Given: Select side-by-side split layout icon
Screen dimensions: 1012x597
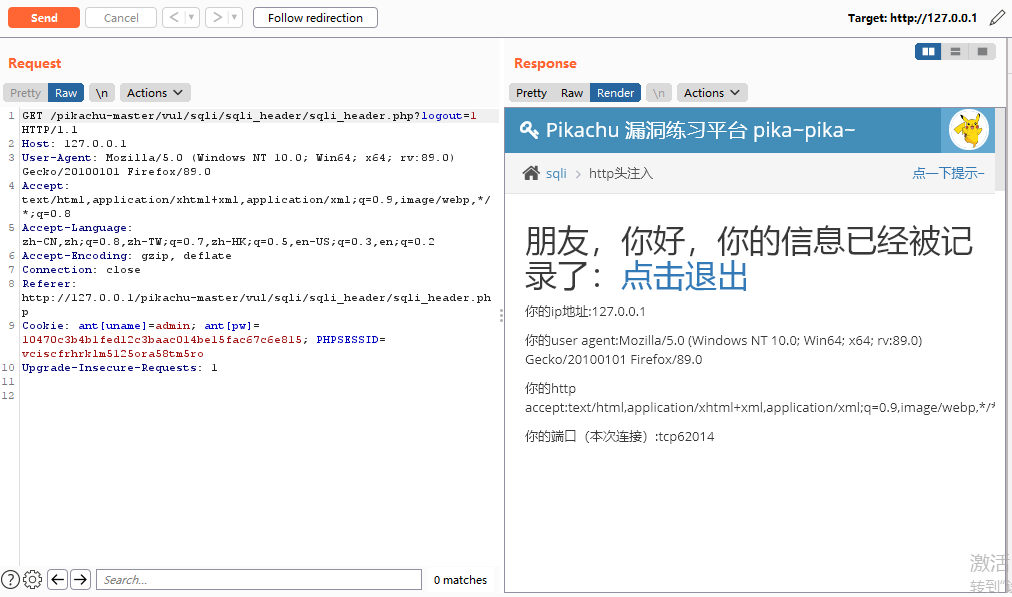Looking at the screenshot, I should point(928,52).
